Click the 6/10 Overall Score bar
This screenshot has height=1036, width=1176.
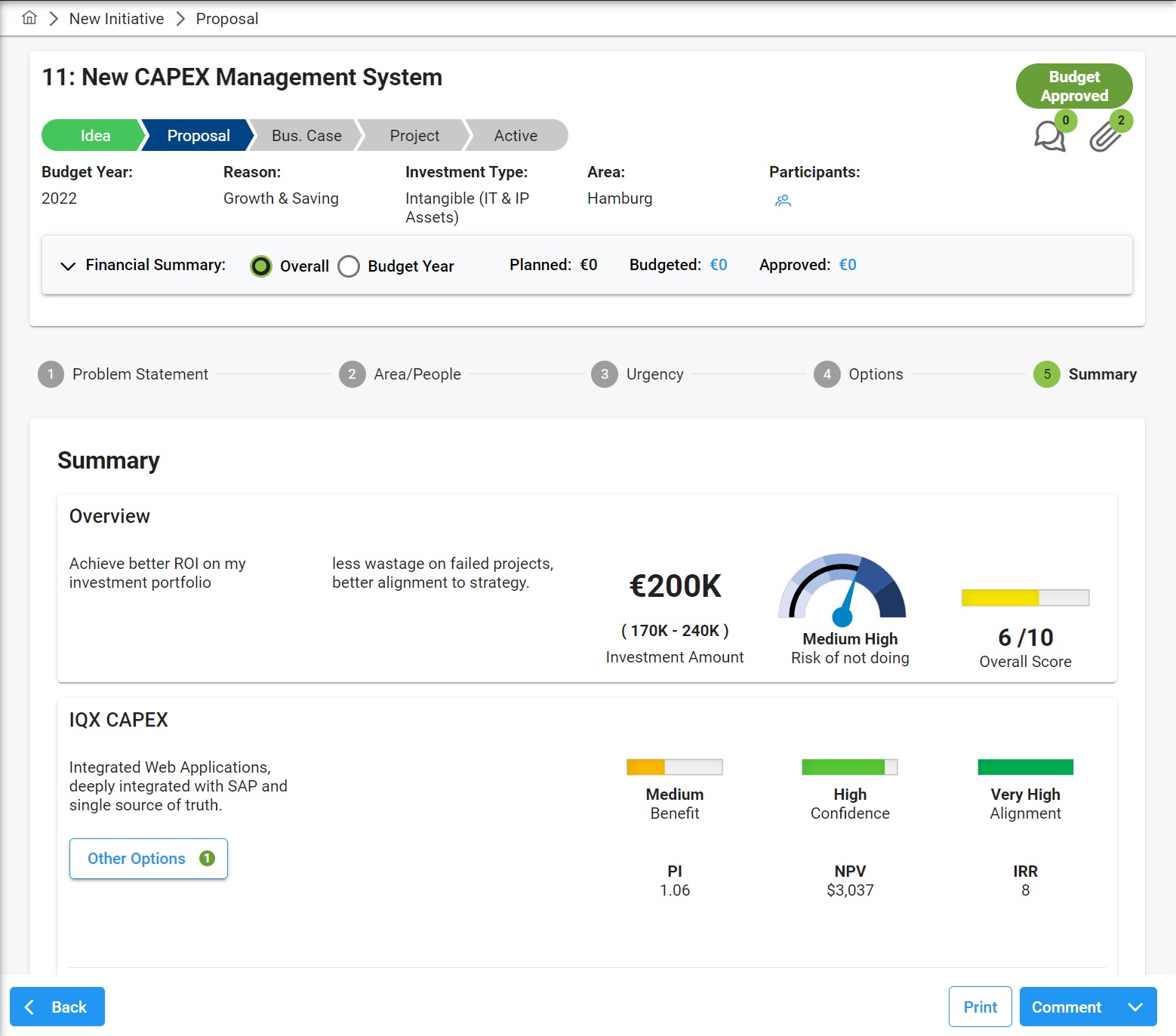pos(1024,597)
